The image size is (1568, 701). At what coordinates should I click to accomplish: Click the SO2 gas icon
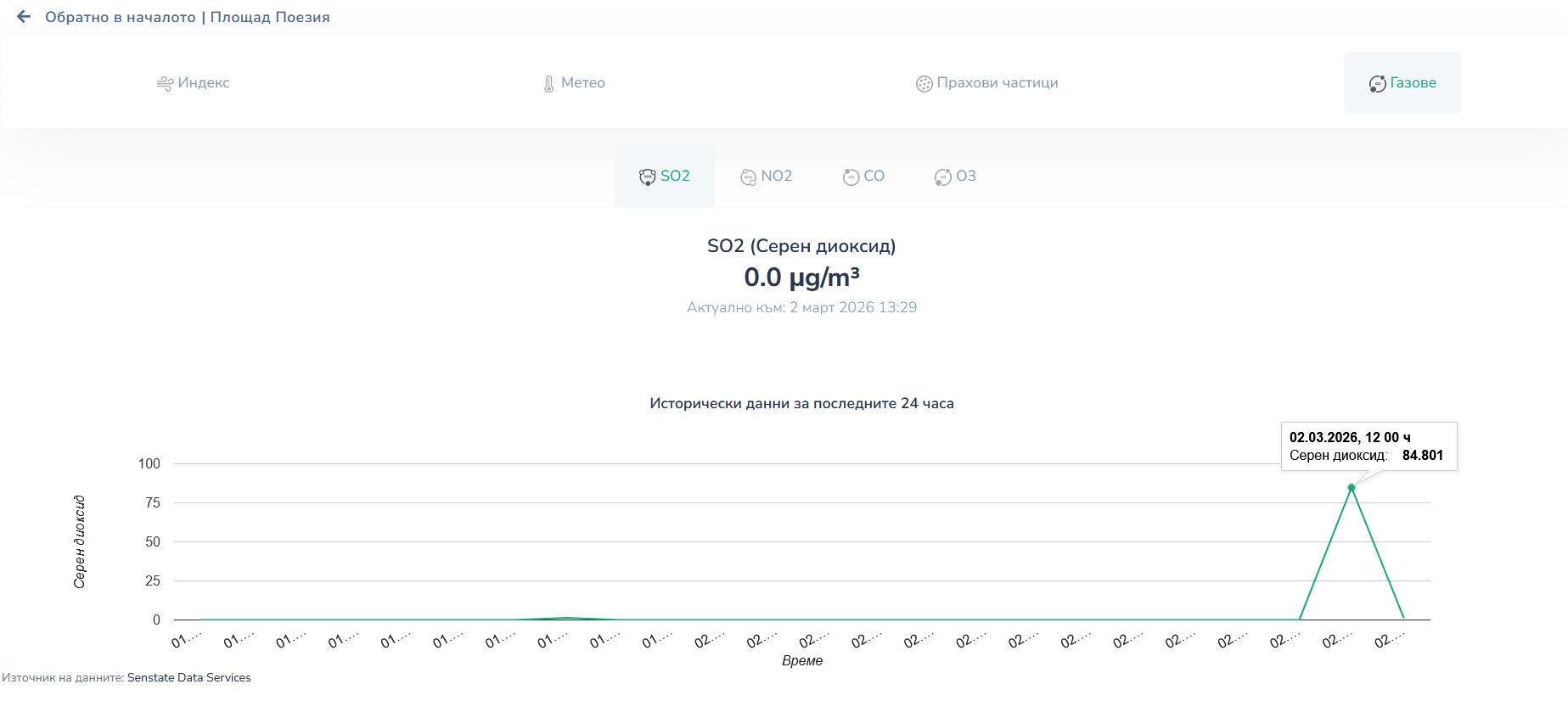647,177
